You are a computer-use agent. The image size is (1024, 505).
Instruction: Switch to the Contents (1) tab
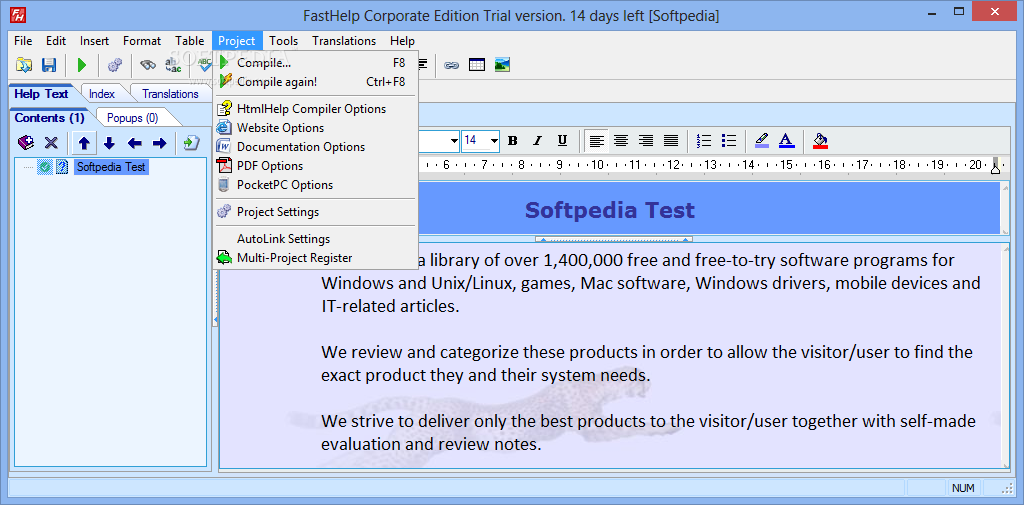(50, 118)
